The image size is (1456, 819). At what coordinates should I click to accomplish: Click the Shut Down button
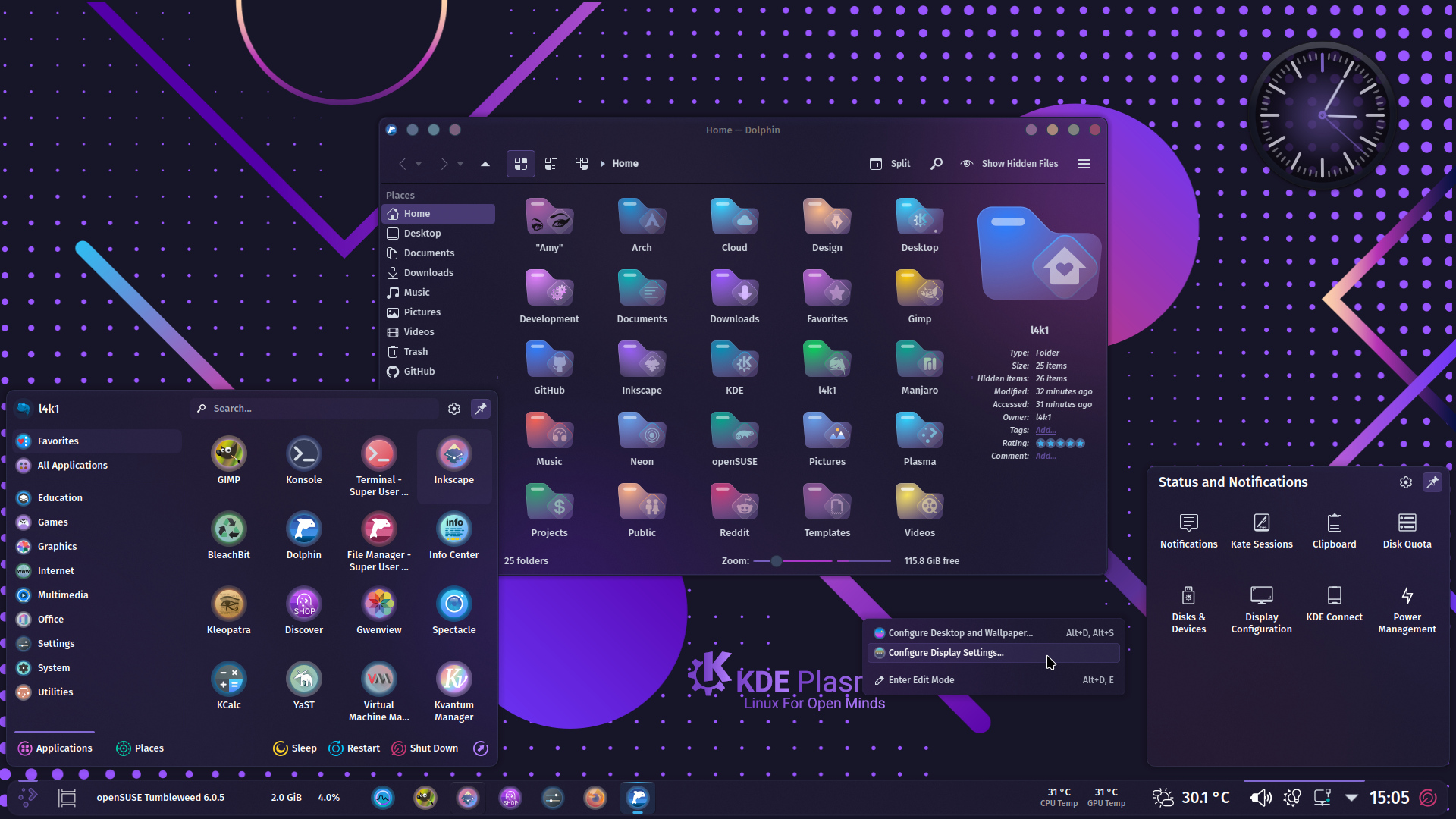click(x=425, y=748)
